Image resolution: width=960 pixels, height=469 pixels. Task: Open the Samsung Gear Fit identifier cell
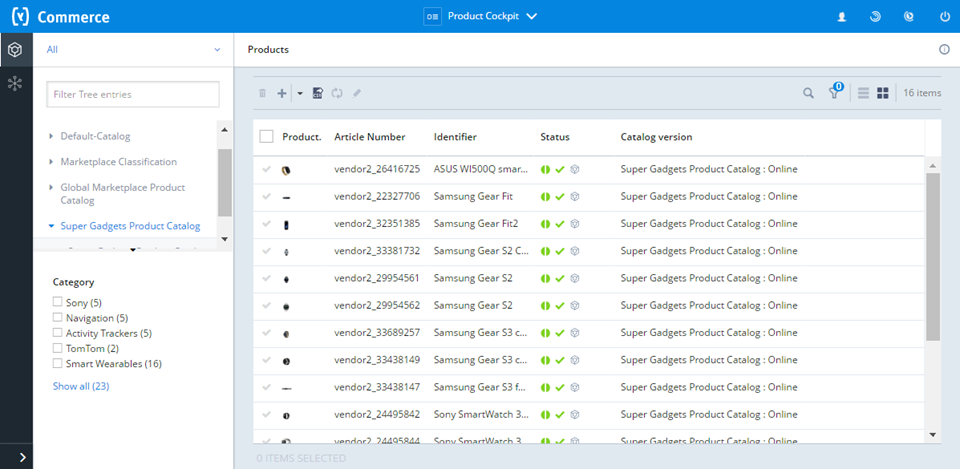(473, 197)
